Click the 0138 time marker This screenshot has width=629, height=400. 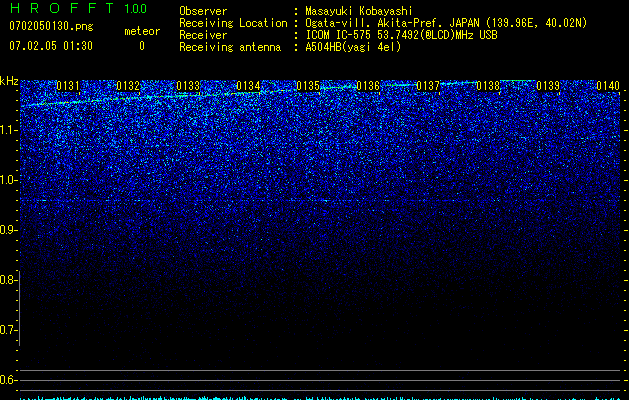488,86
